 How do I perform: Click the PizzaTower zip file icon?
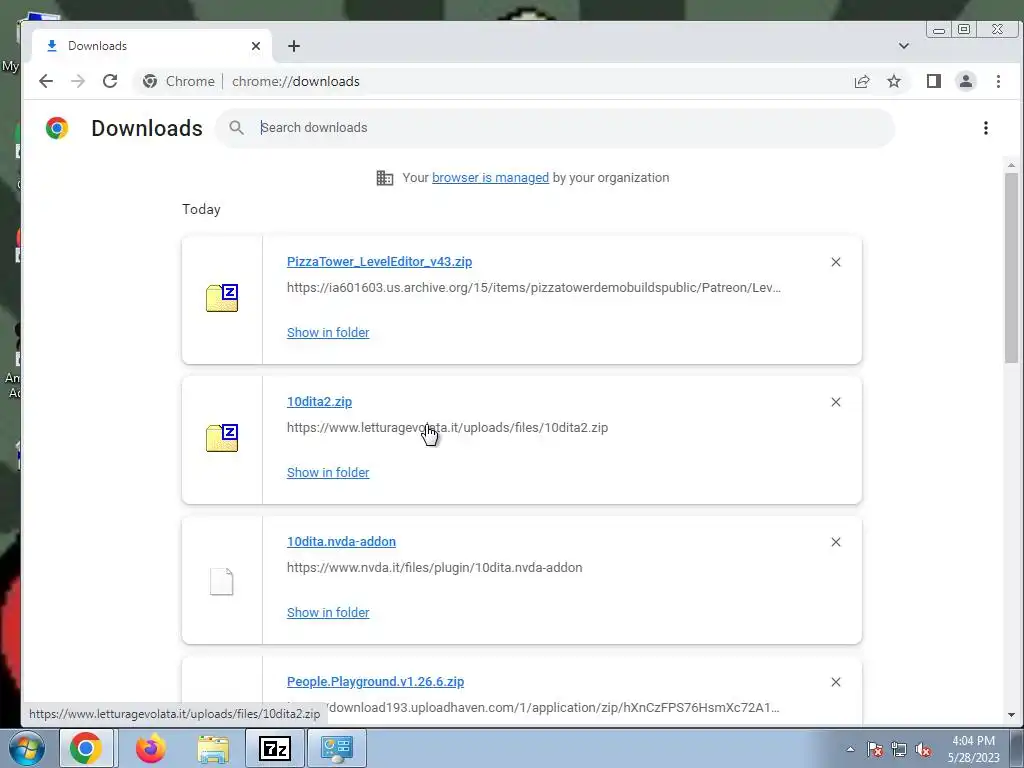(222, 298)
